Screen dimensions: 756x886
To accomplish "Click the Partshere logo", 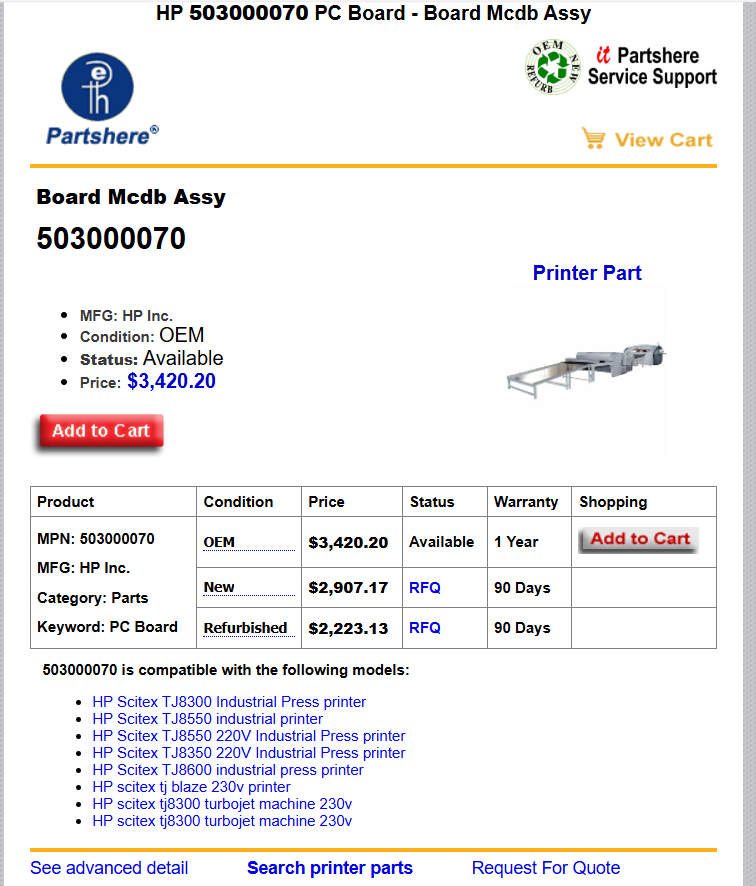I will click(x=99, y=98).
